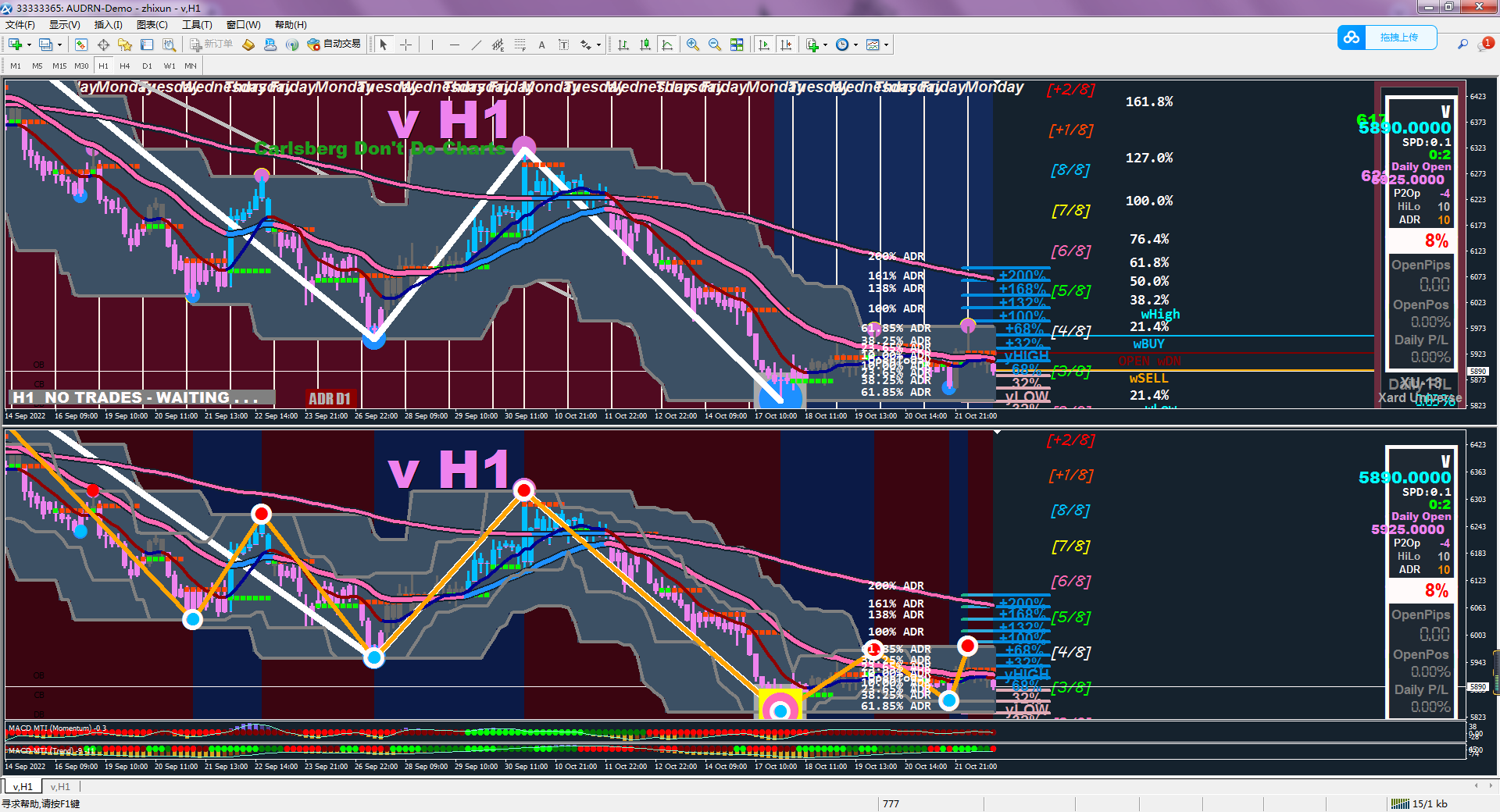Select the Fibonacci retracement tool

pyautogui.click(x=520, y=45)
